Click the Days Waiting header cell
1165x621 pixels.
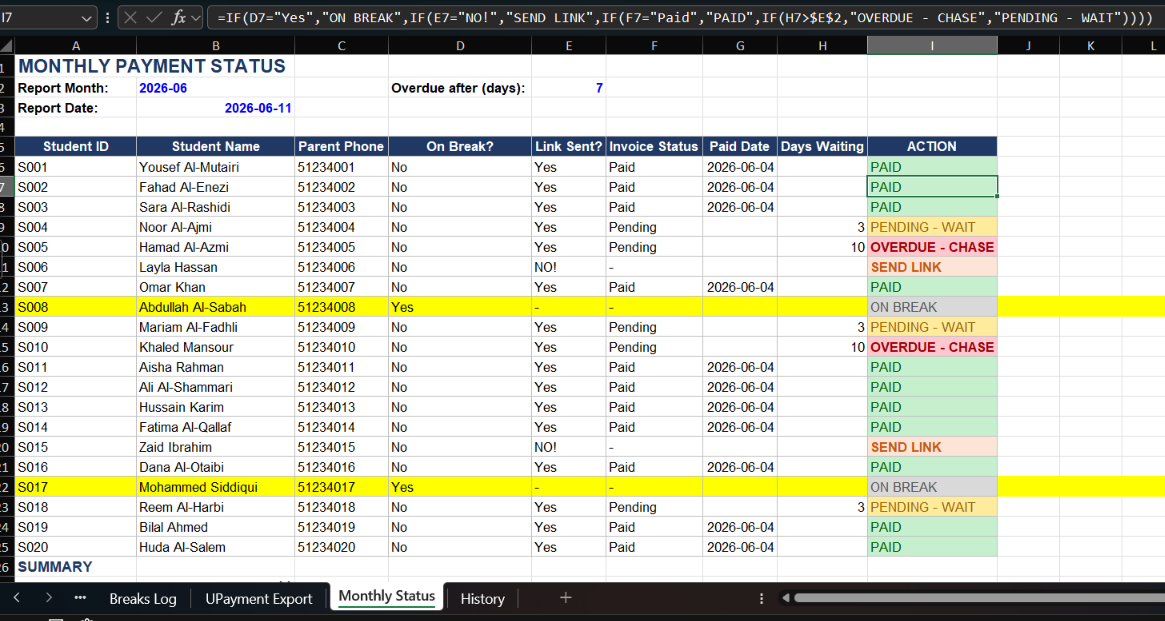pos(822,146)
